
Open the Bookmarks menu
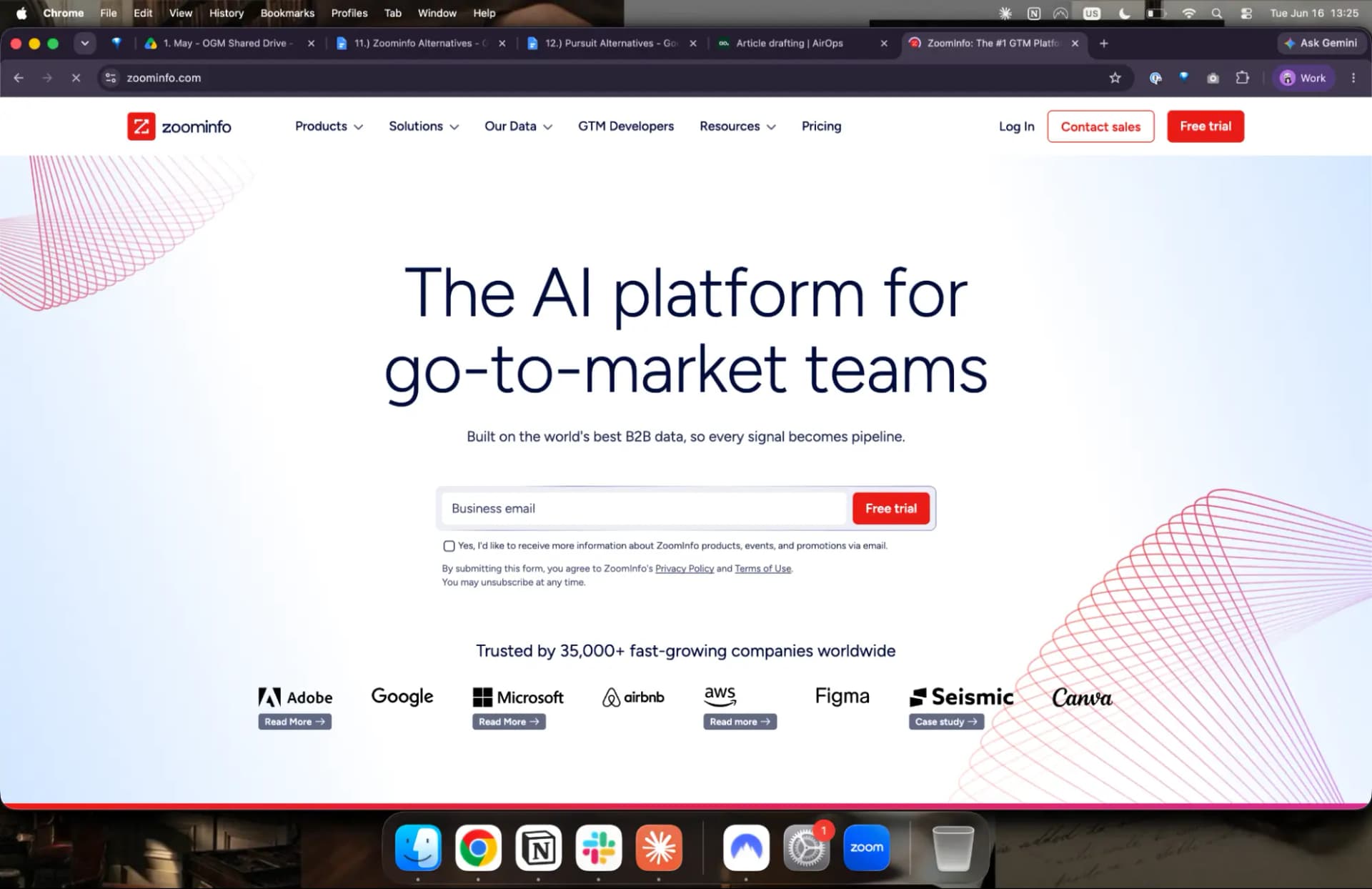287,13
